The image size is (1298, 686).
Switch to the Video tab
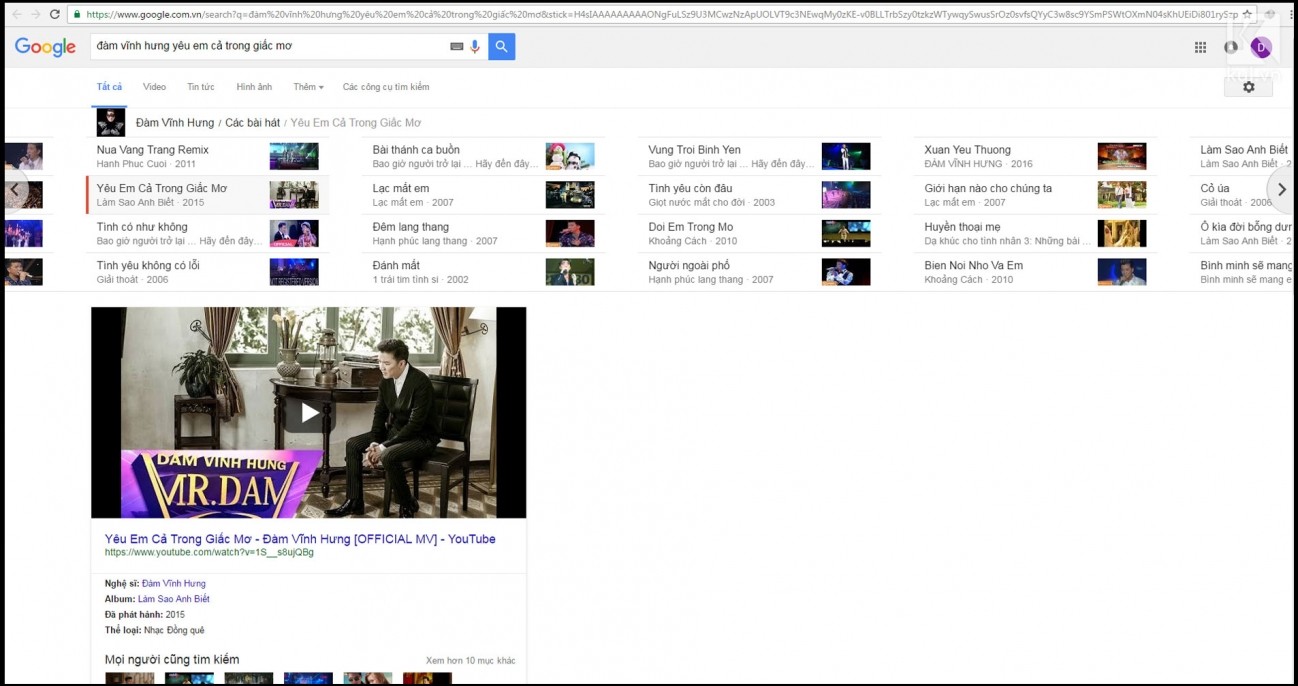click(x=154, y=87)
